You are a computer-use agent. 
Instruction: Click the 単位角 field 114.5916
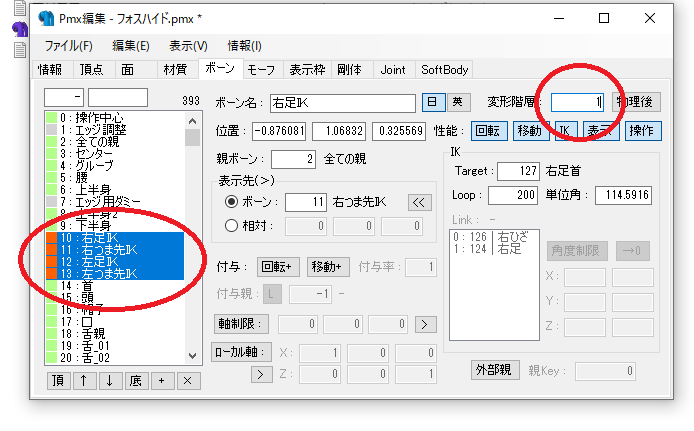(x=624, y=195)
